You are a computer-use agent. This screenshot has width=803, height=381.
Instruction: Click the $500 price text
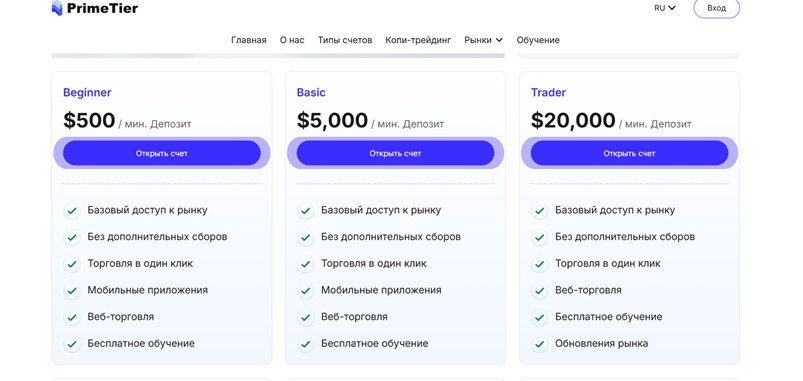coord(89,121)
